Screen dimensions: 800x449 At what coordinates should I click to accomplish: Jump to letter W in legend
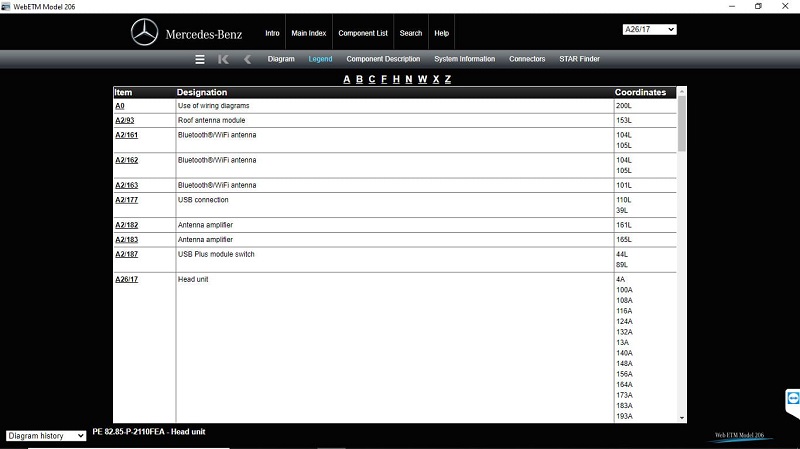(422, 79)
